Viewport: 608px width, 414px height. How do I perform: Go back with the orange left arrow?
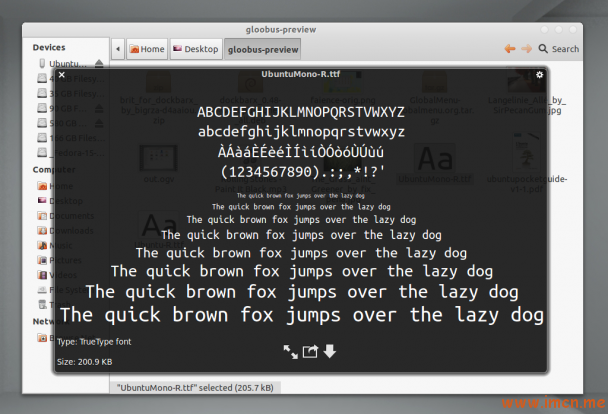pos(510,49)
